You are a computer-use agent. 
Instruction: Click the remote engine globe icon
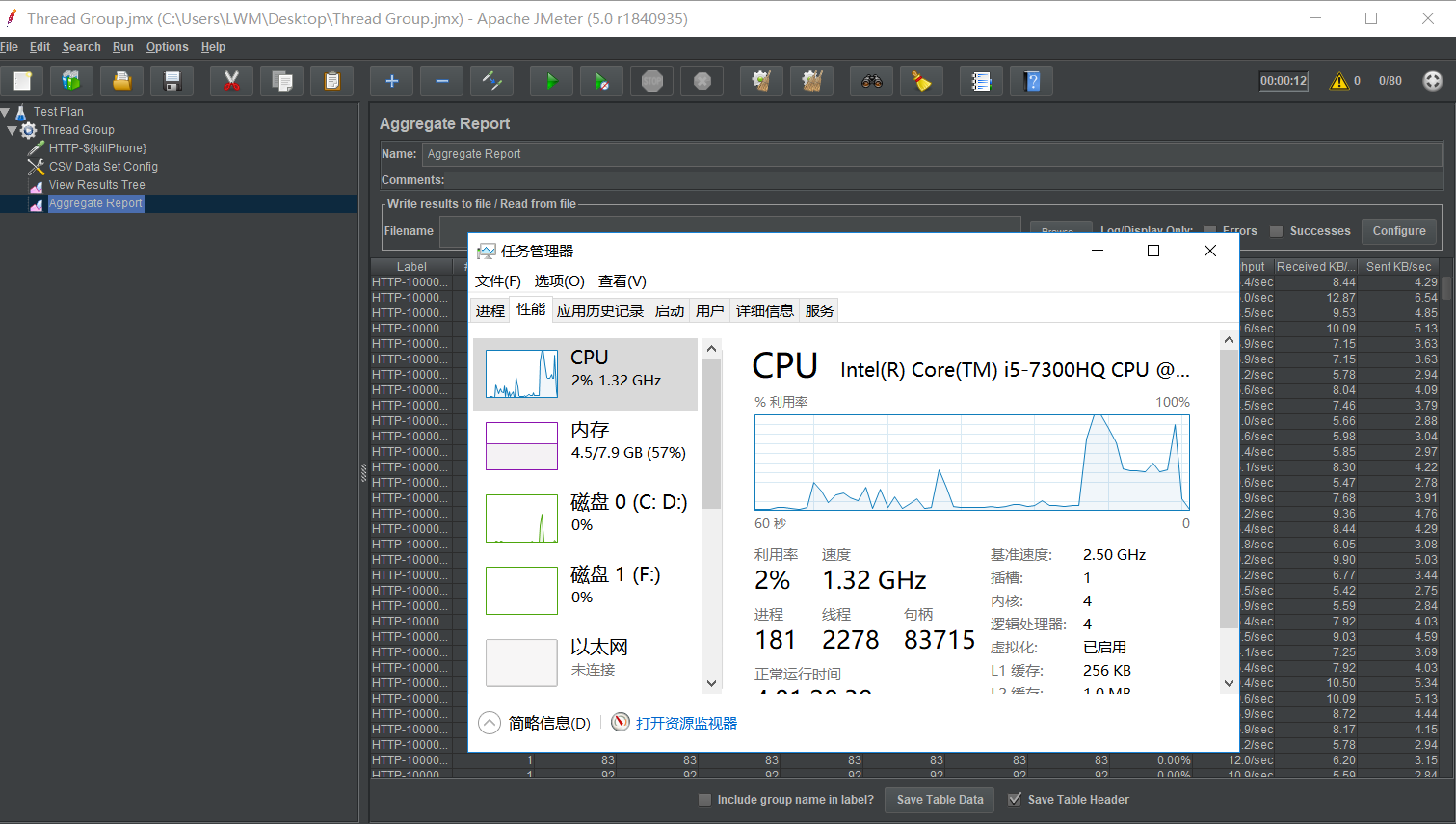(x=1433, y=81)
